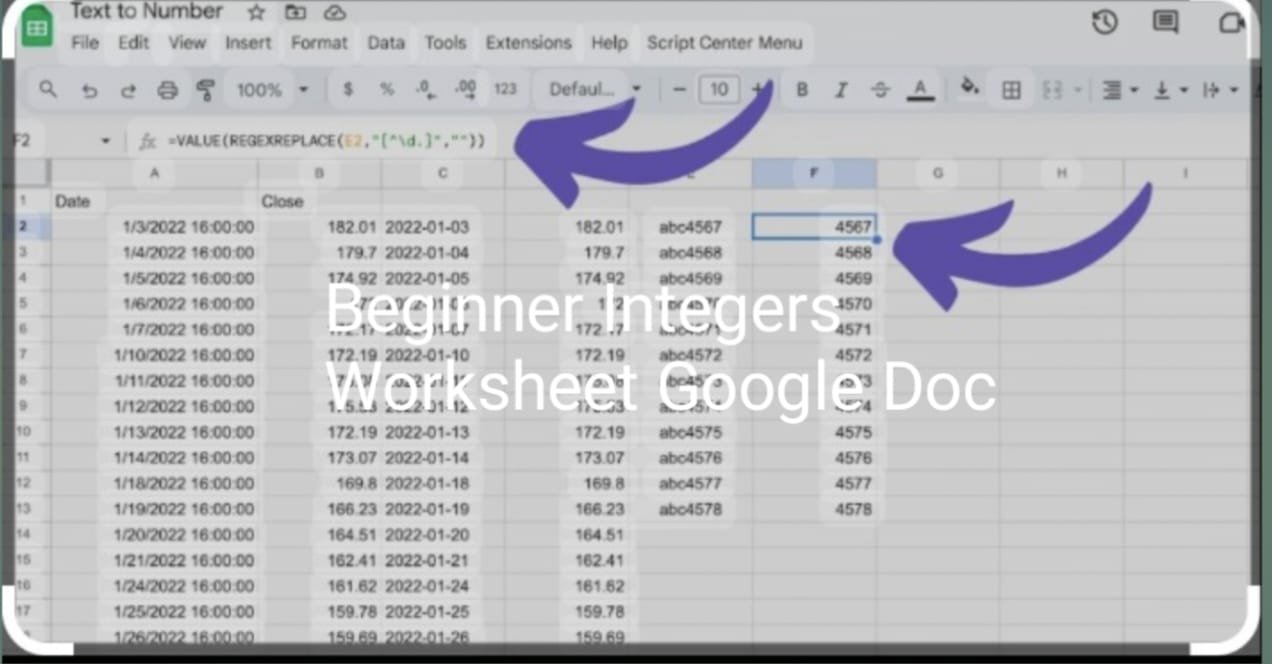Click the Google Sheets home icon
1272x664 pixels.
click(x=37, y=28)
